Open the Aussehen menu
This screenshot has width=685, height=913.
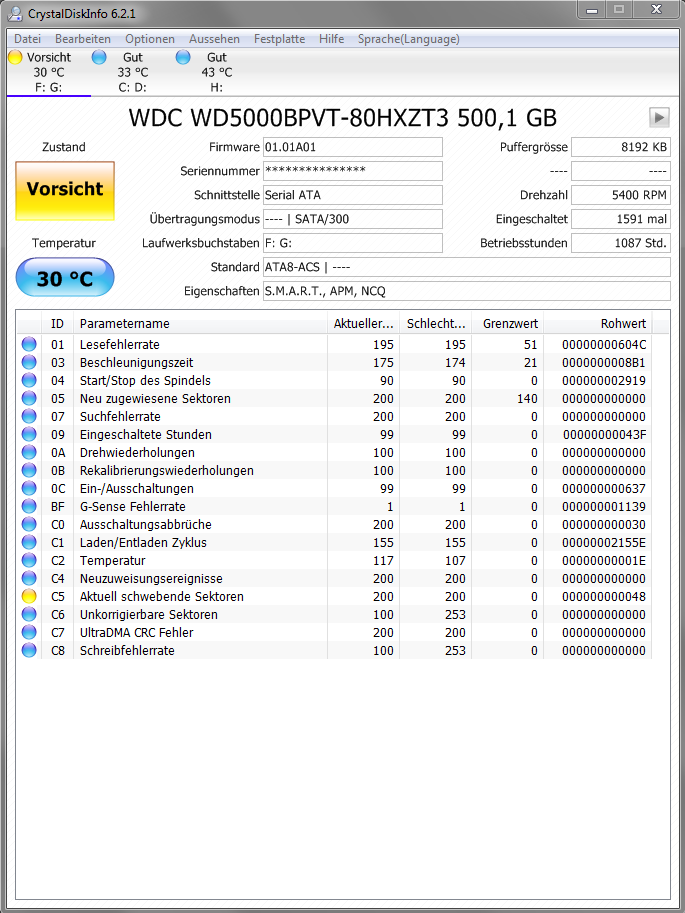tap(214, 39)
